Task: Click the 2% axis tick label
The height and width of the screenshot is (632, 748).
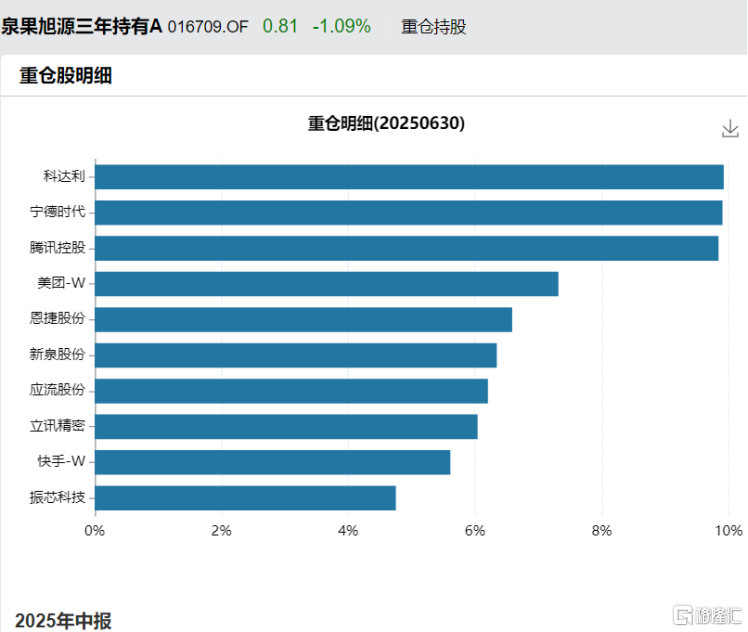Action: tap(221, 530)
